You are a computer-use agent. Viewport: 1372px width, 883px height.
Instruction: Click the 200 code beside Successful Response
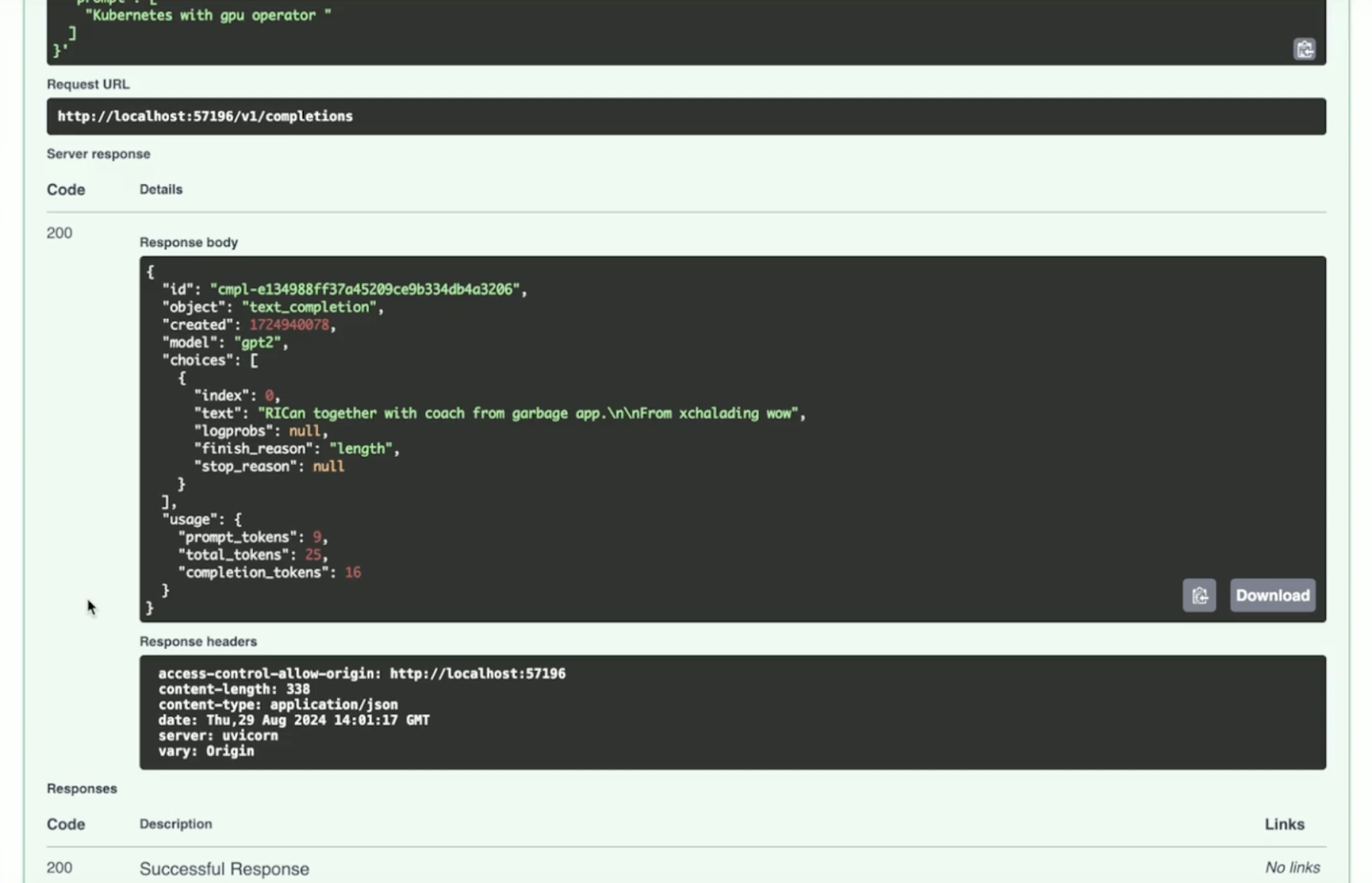click(59, 868)
